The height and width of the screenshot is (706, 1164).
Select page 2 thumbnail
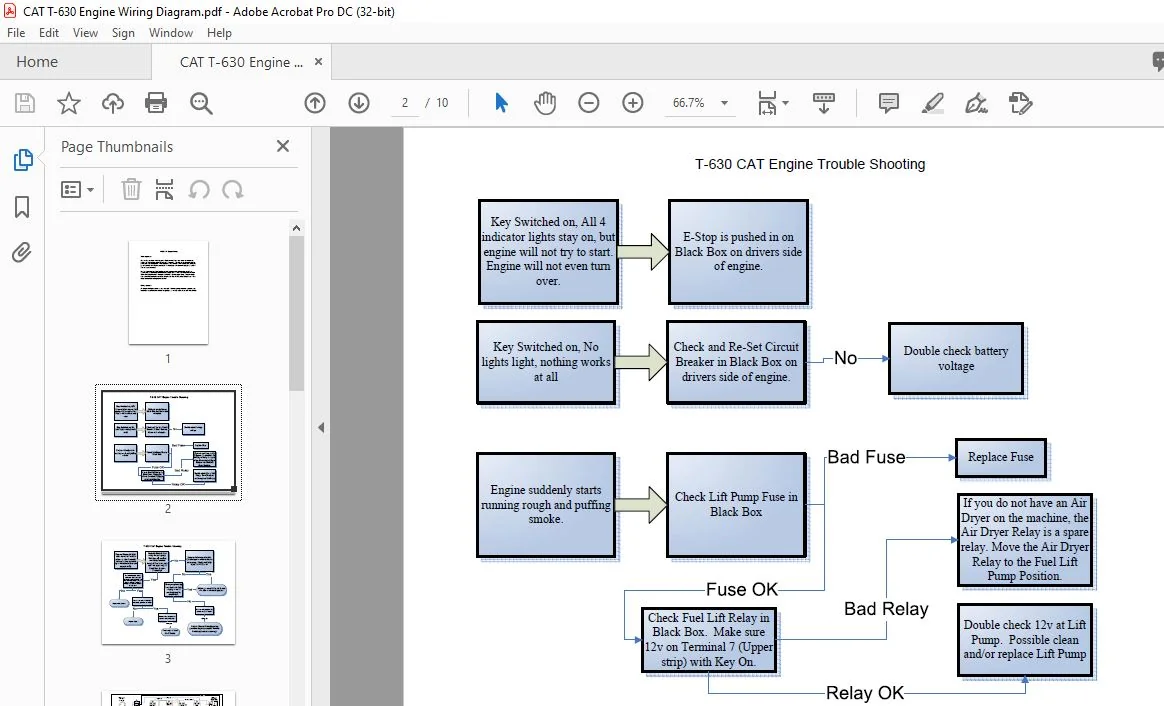click(169, 442)
